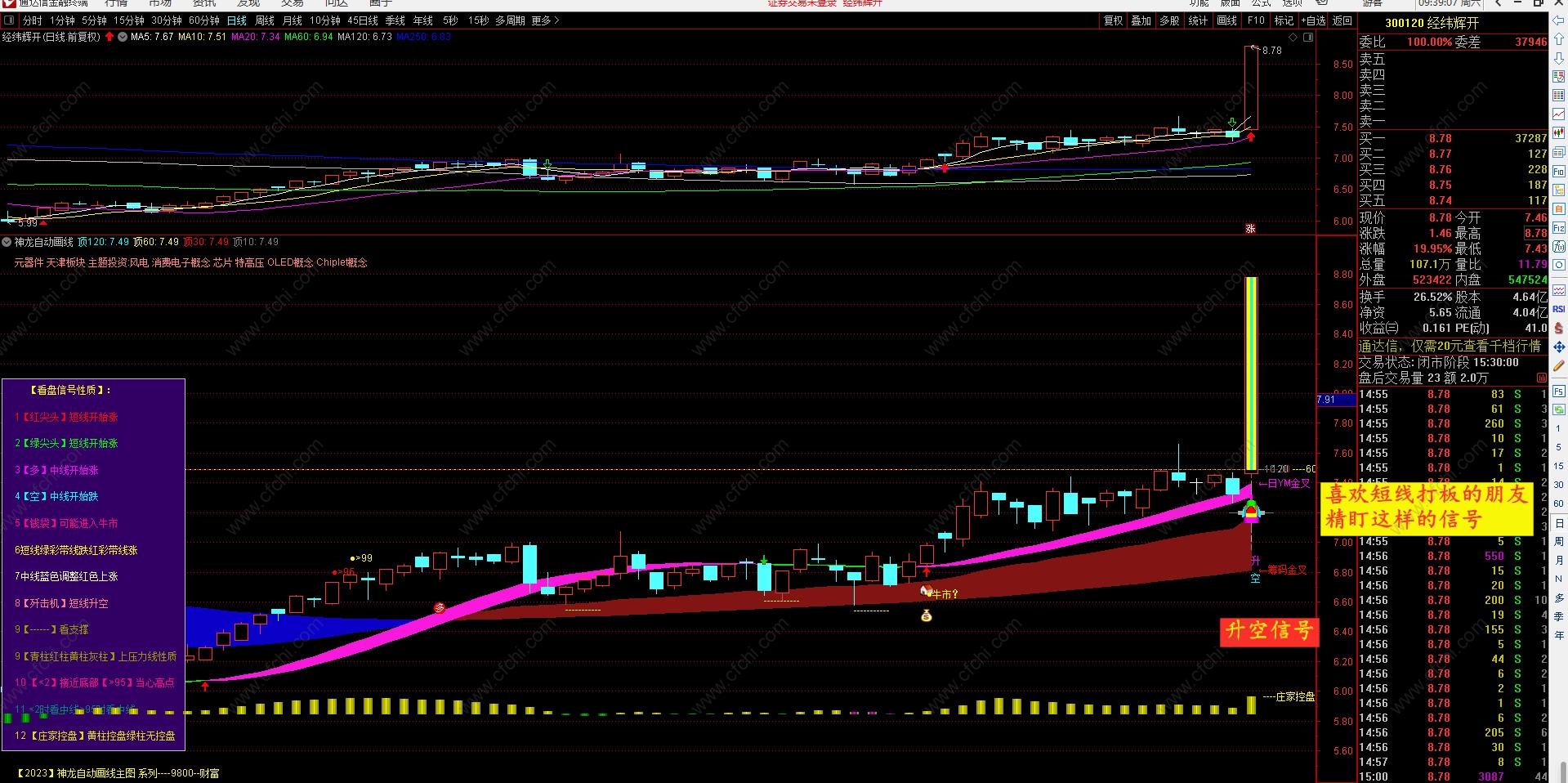Click the circle icon beside 神龙自动画线 indicator name
The image size is (1568, 783).
pos(7,242)
